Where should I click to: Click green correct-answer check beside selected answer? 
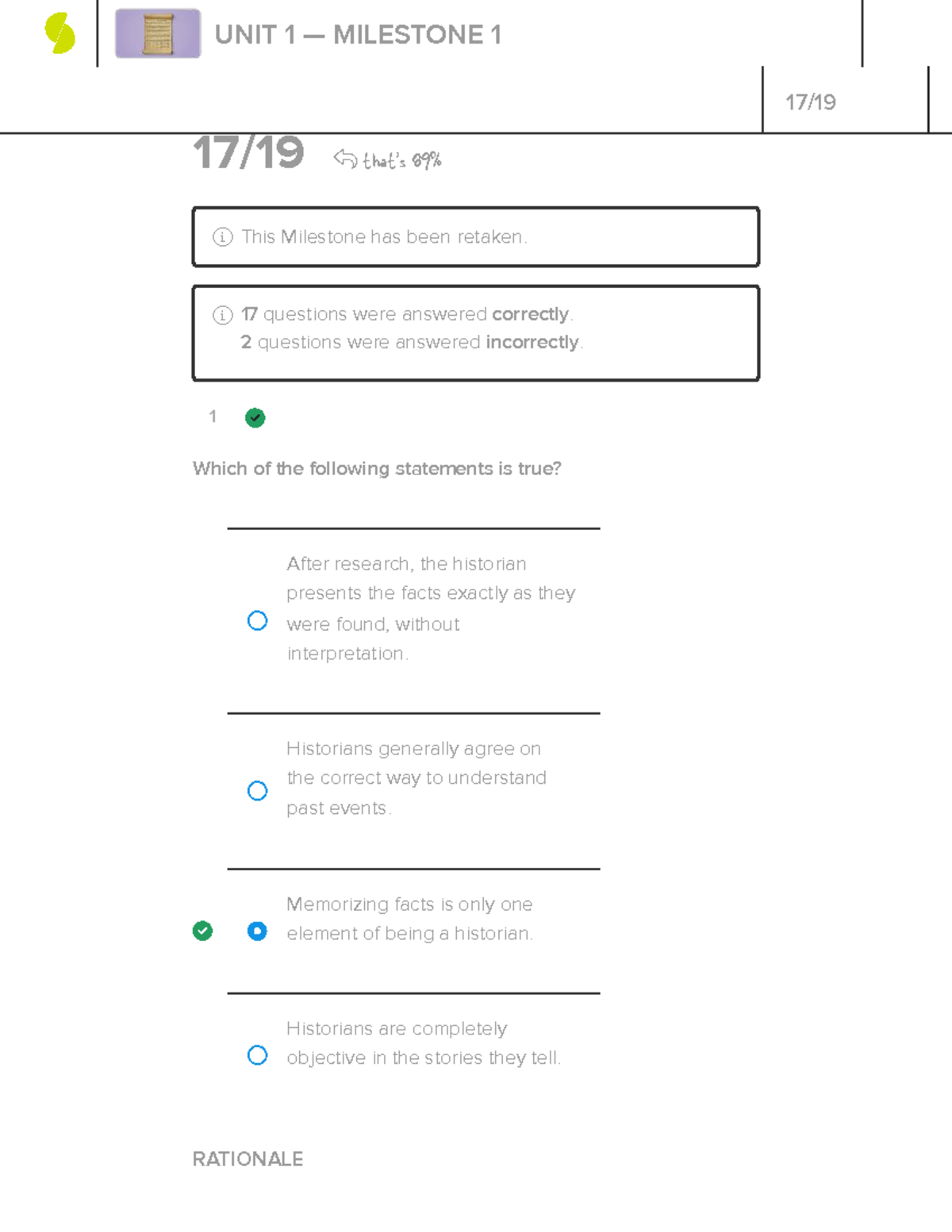[x=202, y=931]
